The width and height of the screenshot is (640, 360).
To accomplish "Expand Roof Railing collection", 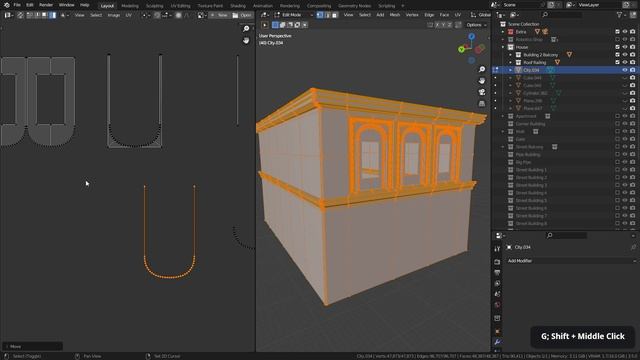I will (x=510, y=62).
